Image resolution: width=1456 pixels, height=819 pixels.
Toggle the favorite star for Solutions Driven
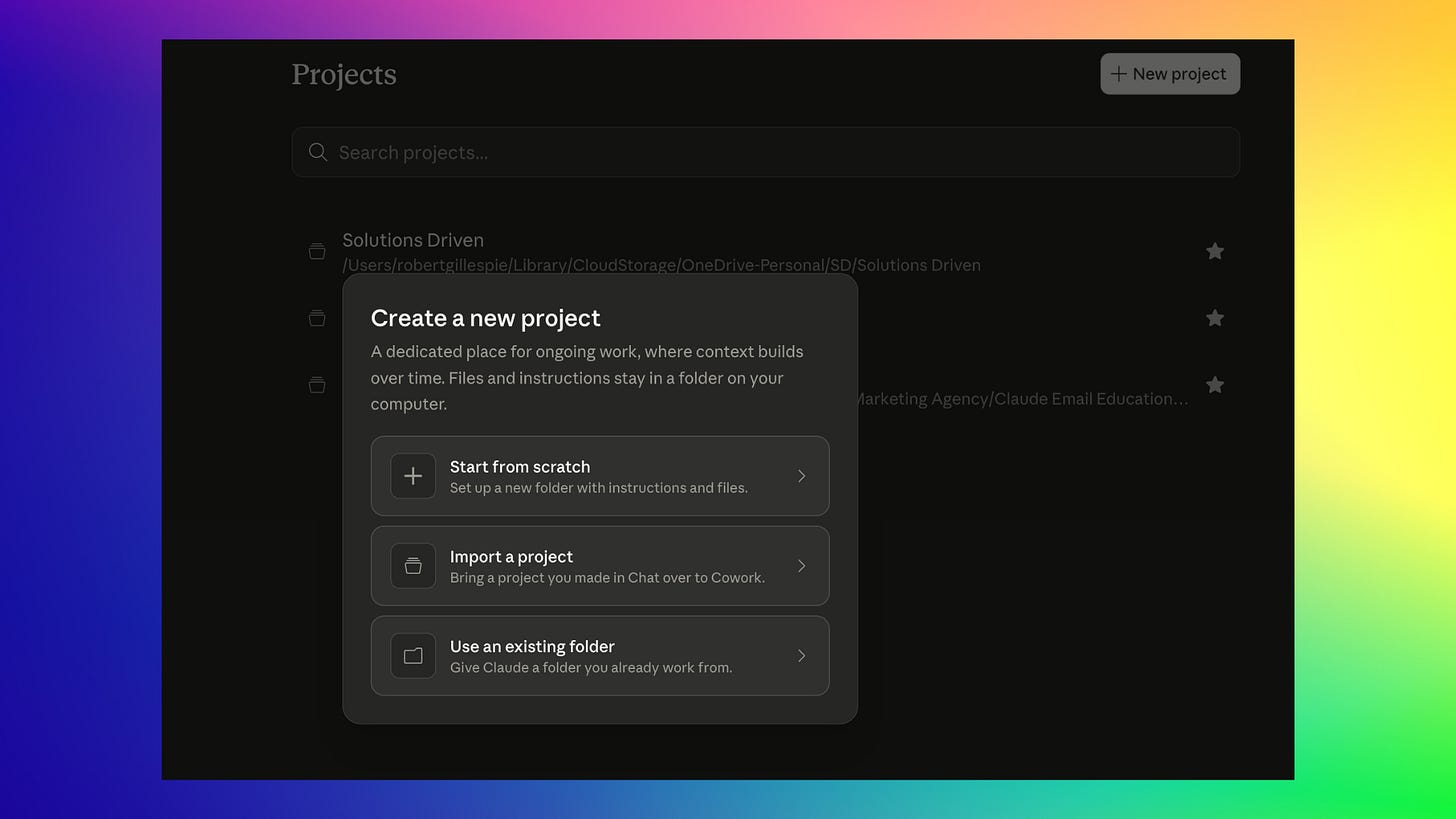pos(1215,251)
